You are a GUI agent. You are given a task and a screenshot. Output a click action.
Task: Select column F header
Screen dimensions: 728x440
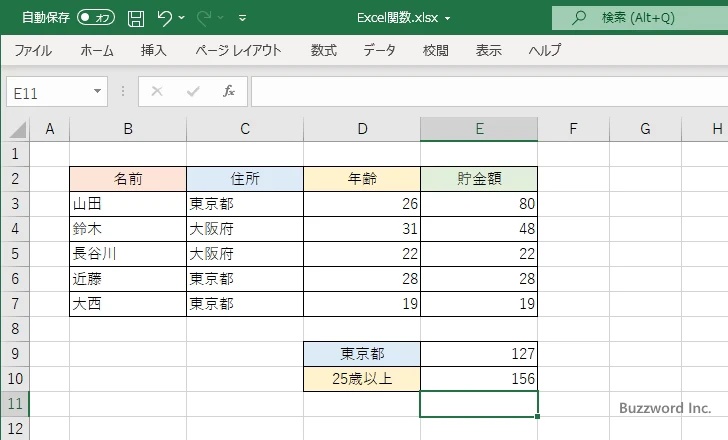pyautogui.click(x=573, y=129)
